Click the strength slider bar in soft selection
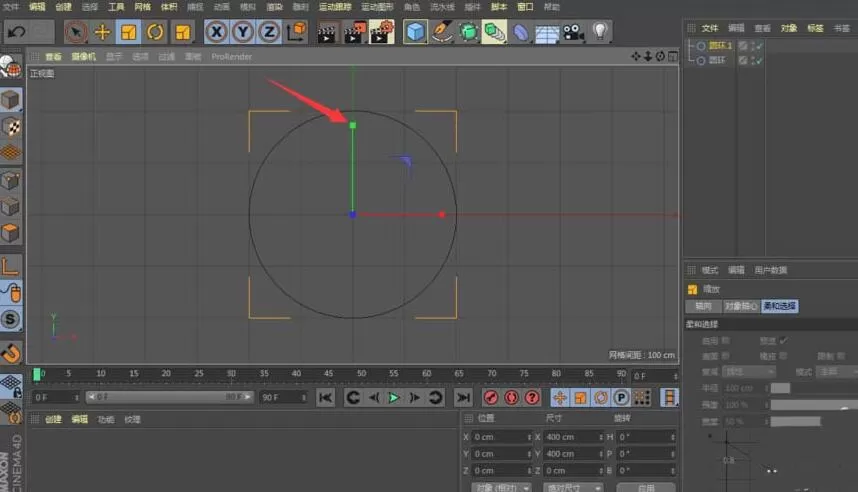 (813, 405)
